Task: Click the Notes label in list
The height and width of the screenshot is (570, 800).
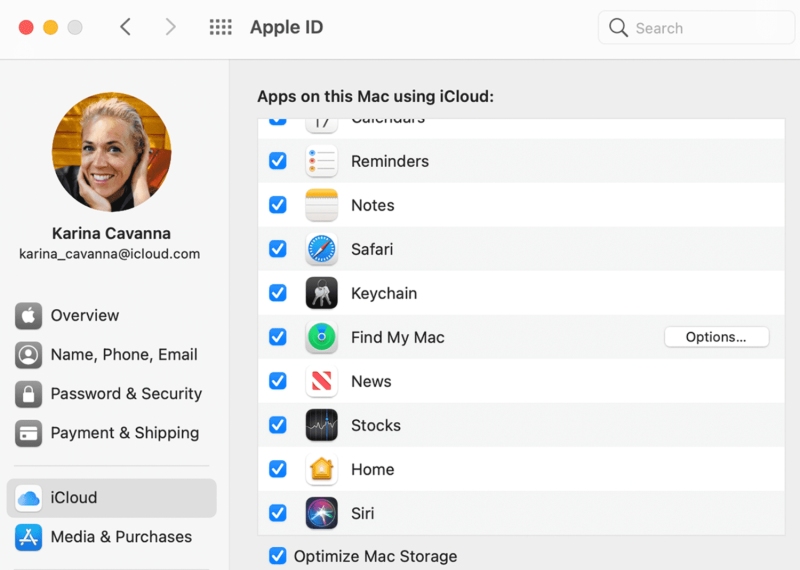Action: click(372, 205)
